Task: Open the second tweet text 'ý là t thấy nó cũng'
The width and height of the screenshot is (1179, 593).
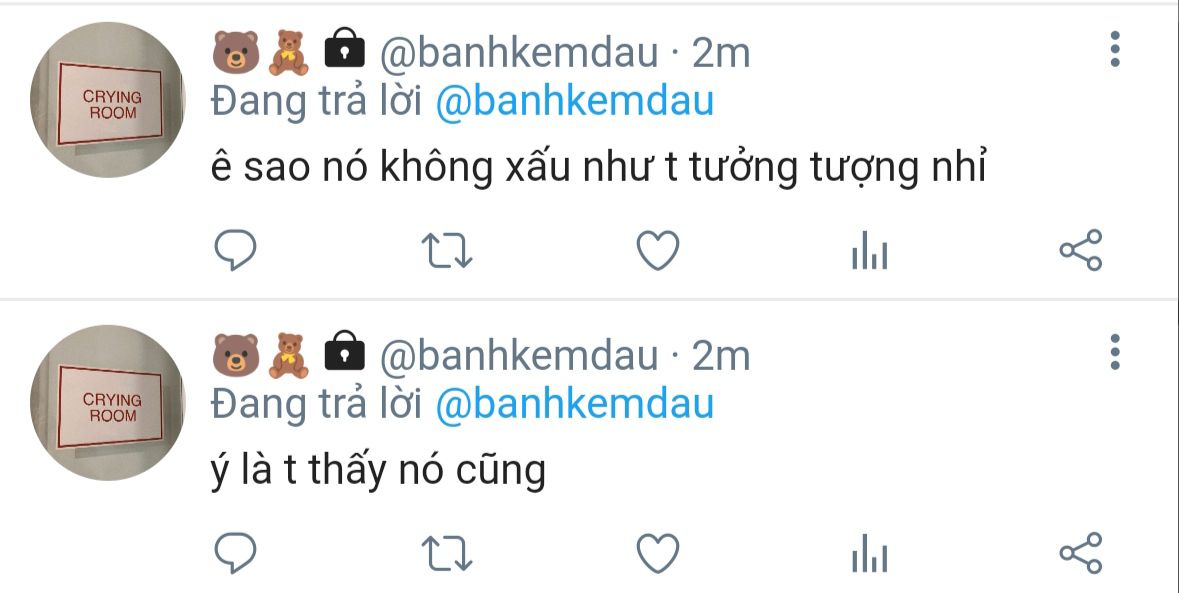Action: [x=378, y=472]
